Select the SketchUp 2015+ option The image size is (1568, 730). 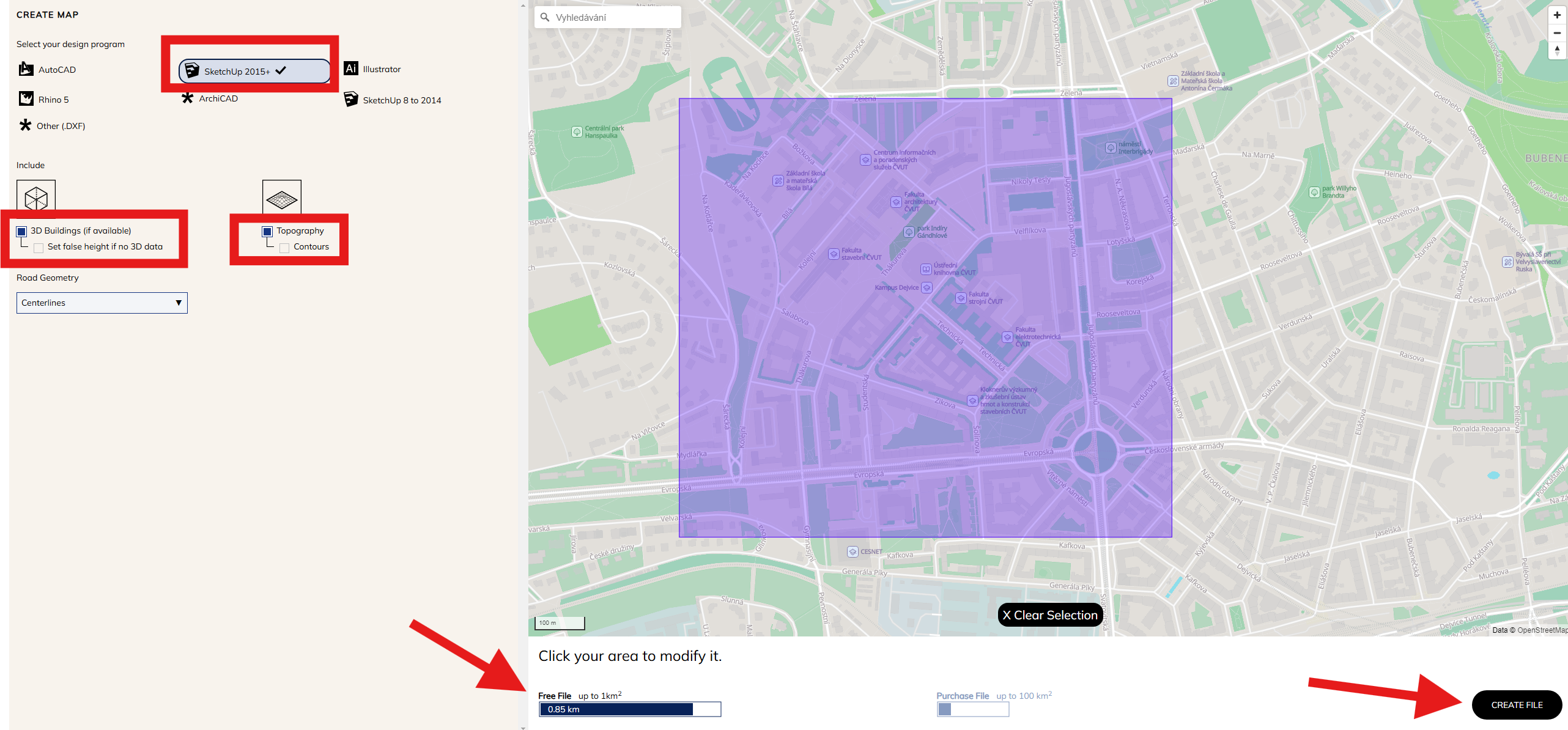[254, 71]
